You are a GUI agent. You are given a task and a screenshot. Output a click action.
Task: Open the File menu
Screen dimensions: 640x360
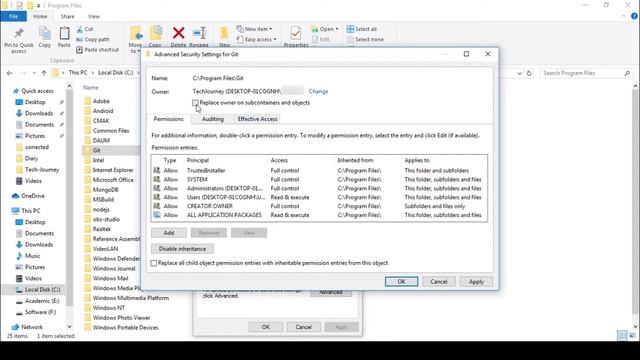pos(13,16)
